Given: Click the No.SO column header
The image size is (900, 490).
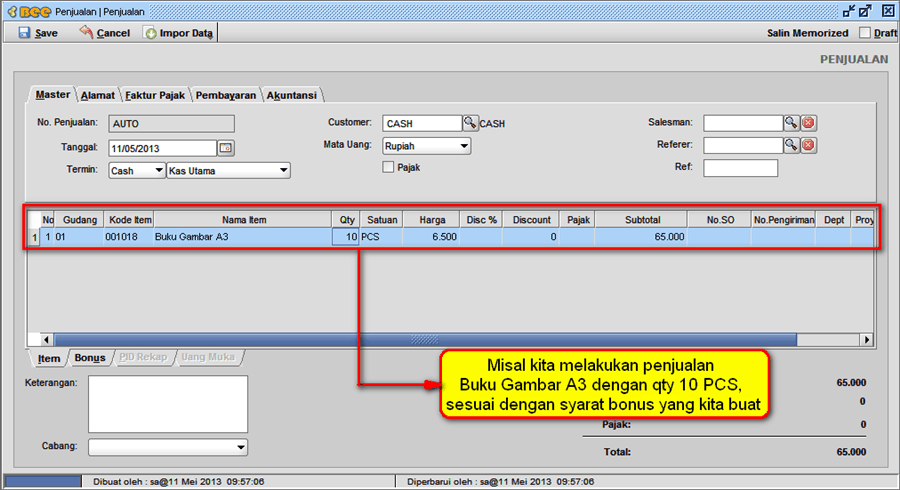Looking at the screenshot, I should coord(720,220).
